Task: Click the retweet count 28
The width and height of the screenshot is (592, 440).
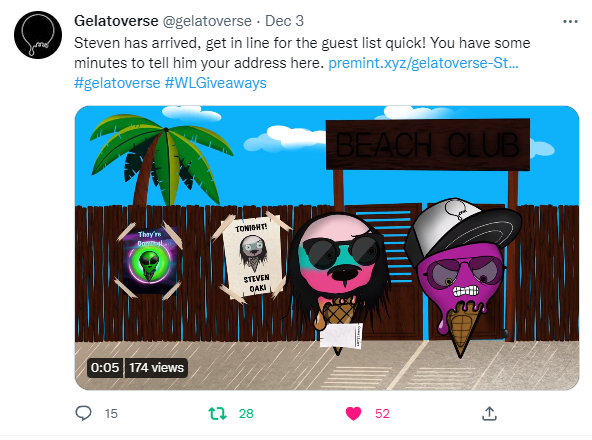Action: coord(246,414)
